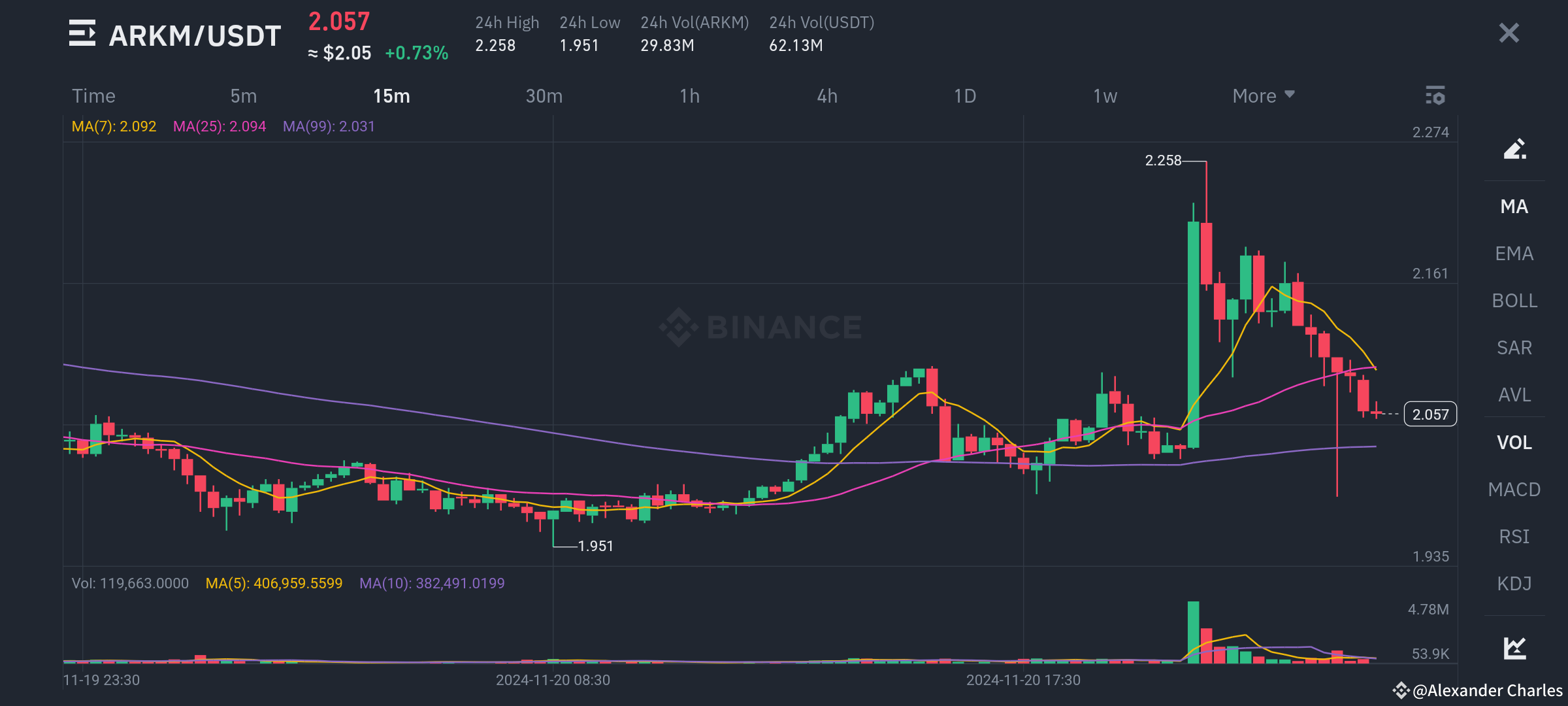Open the MACD indicator
The height and width of the screenshot is (706, 1568).
pyautogui.click(x=1514, y=489)
